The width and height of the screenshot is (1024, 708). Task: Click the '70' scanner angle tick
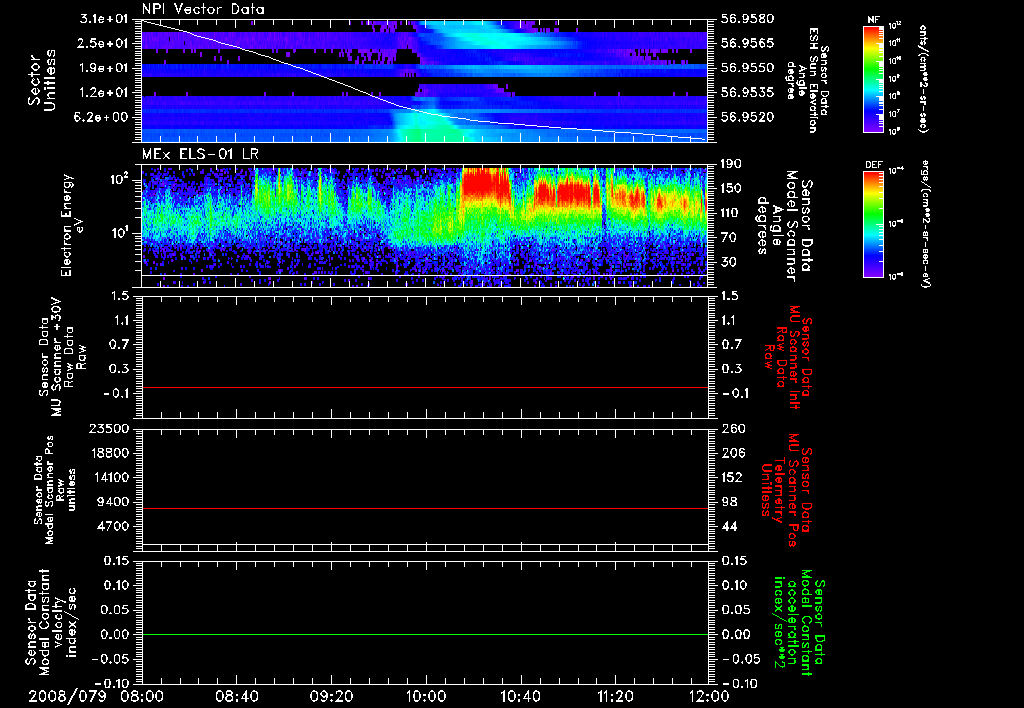(x=728, y=238)
